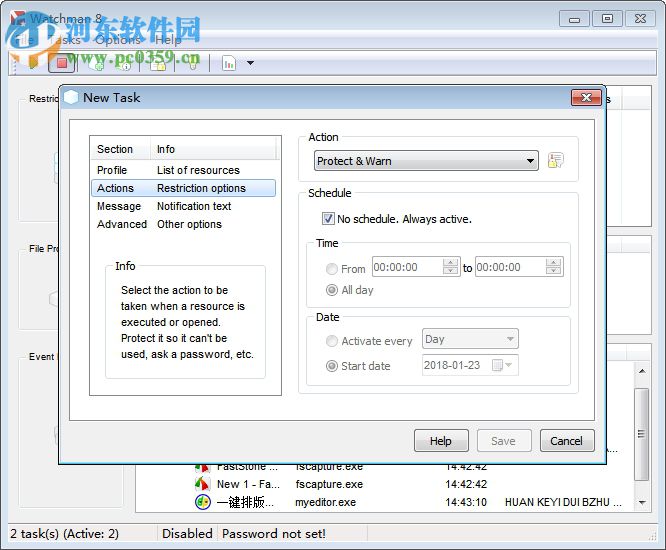
Task: Close the New Task dialog
Action: pyautogui.click(x=586, y=98)
